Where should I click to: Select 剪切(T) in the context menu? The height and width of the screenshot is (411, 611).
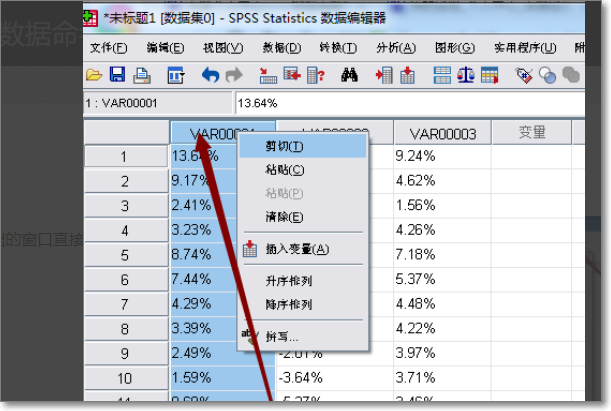284,146
